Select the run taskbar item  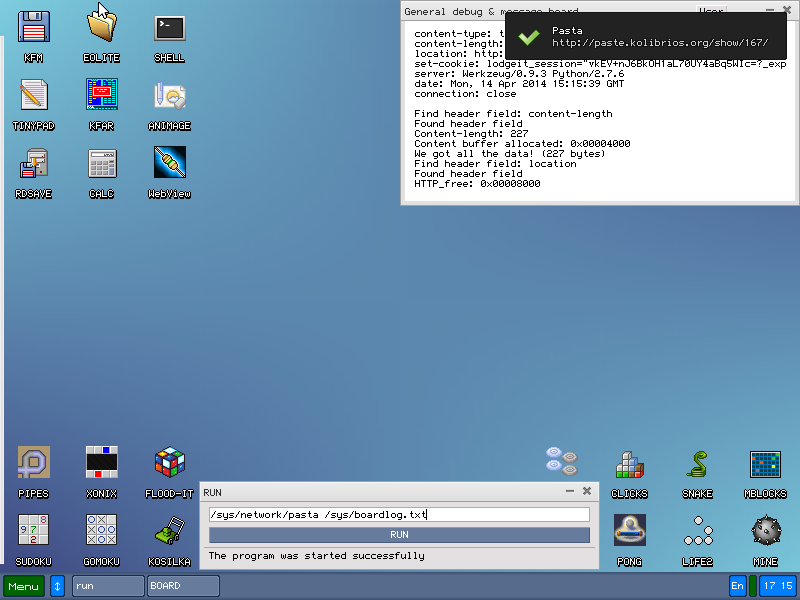tap(108, 586)
